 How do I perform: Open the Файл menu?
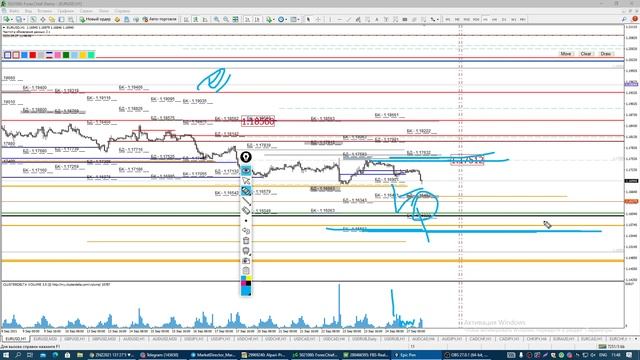click(13, 11)
